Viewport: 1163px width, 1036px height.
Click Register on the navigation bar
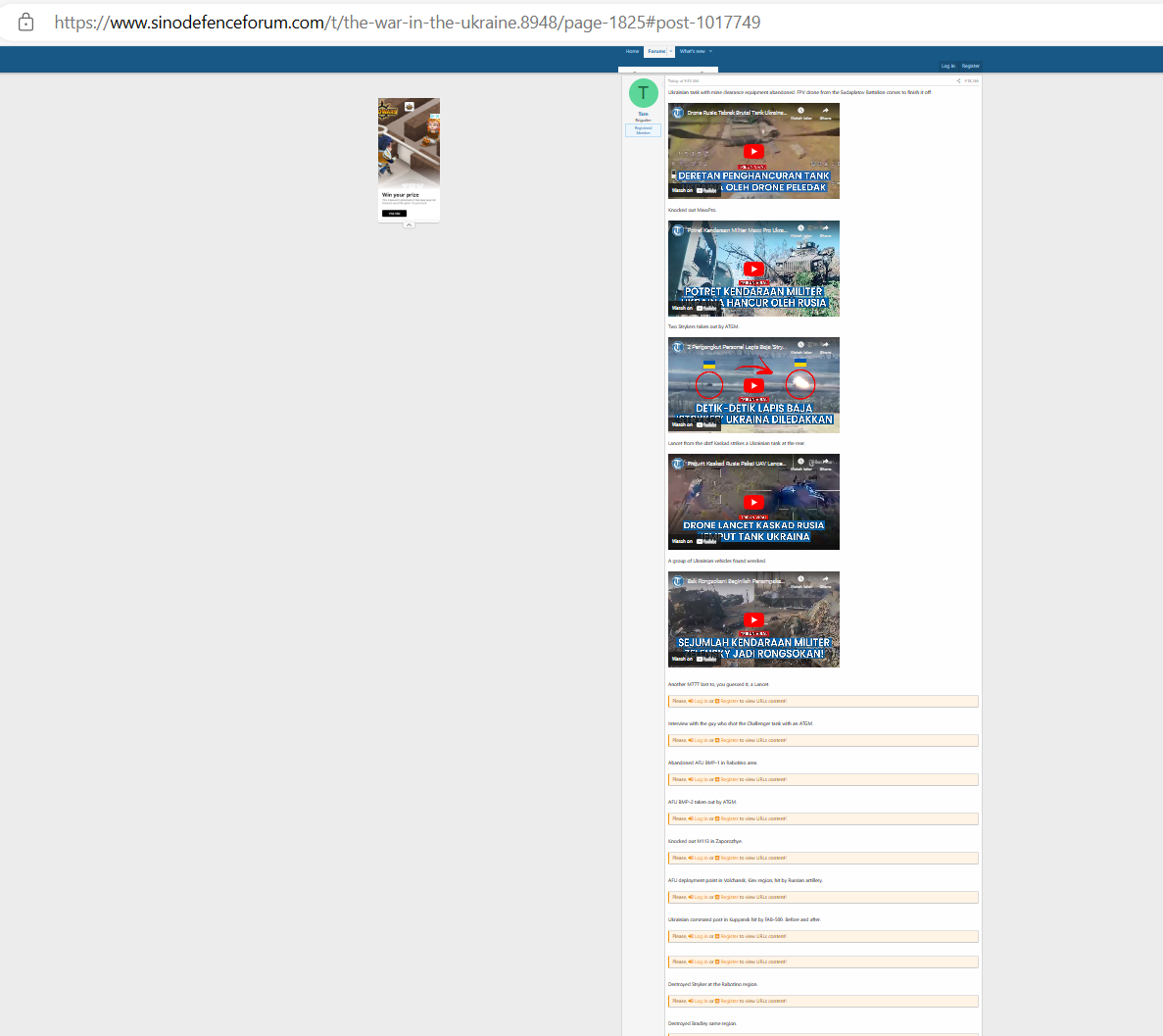click(x=970, y=66)
